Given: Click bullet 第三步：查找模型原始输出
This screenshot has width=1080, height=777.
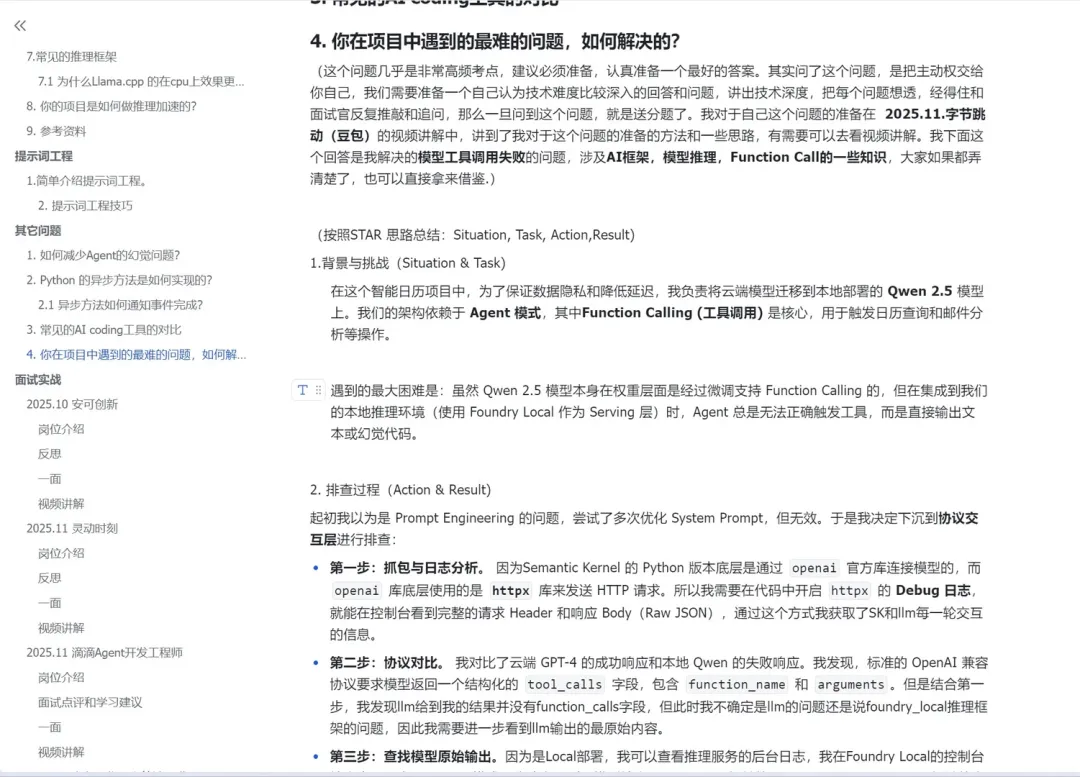Looking at the screenshot, I should coord(656,757).
